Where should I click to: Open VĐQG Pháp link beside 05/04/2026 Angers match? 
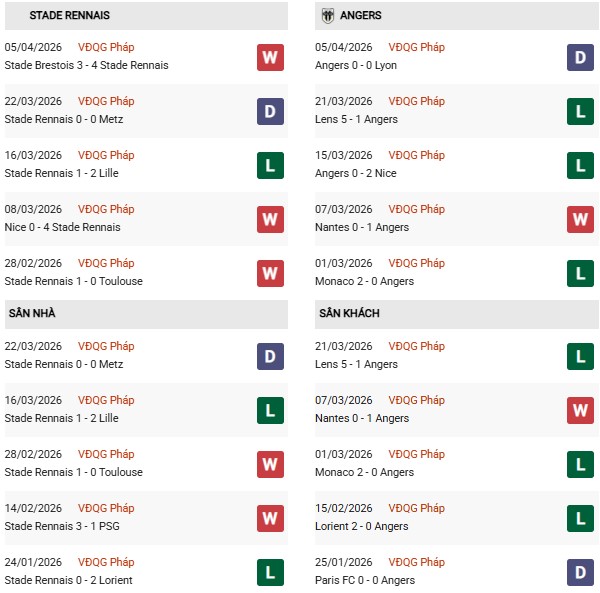point(417,47)
